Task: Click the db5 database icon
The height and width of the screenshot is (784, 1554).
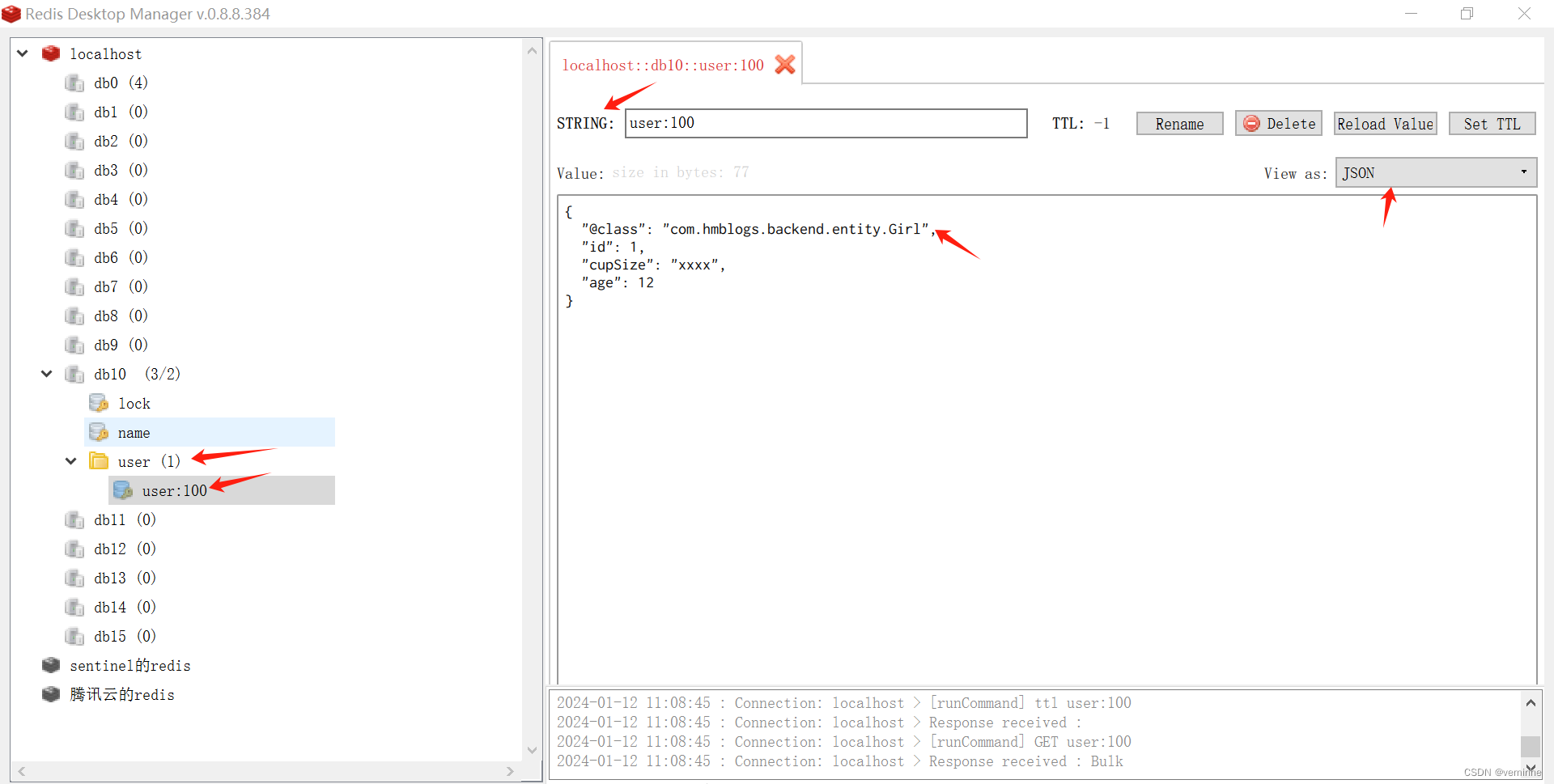Action: click(x=74, y=228)
